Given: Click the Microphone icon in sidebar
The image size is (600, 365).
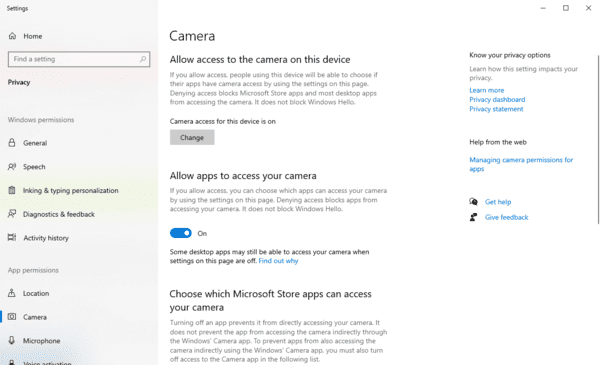Looking at the screenshot, I should click(12, 341).
